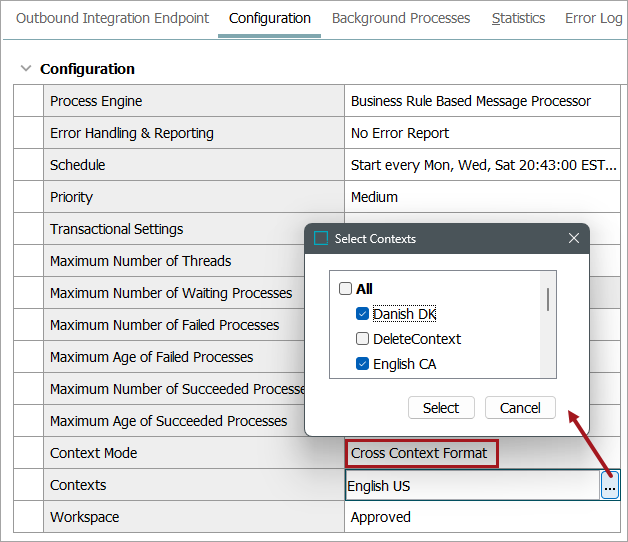The image size is (628, 542).
Task: Click the ellipsis button beside Contexts
Action: (x=610, y=486)
